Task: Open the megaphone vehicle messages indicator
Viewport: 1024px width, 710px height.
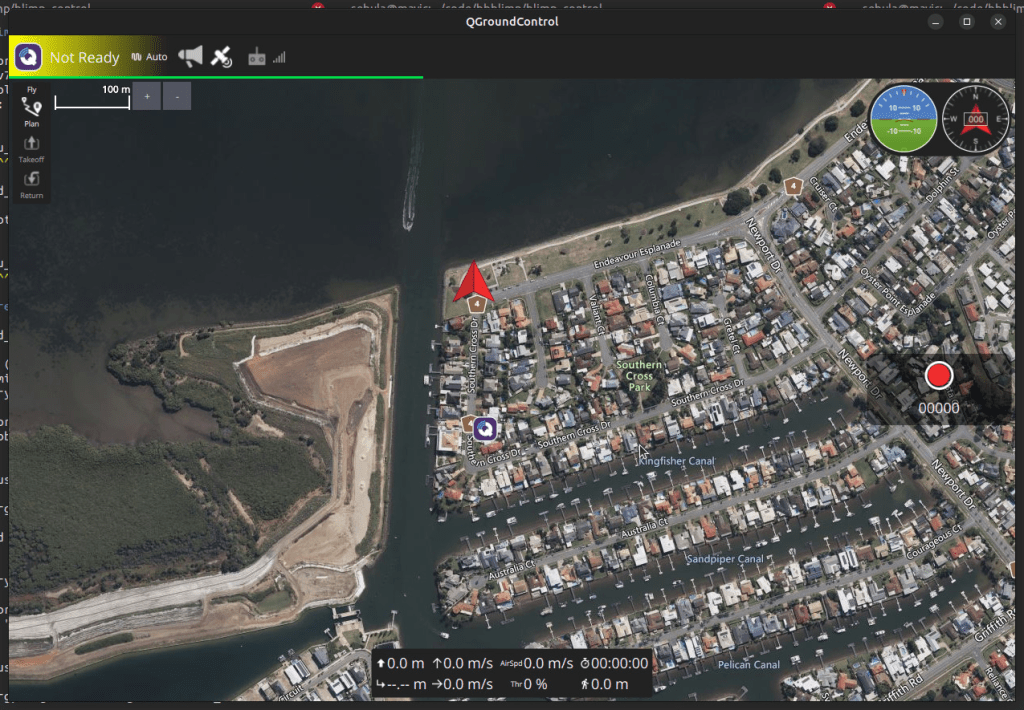Action: click(190, 57)
